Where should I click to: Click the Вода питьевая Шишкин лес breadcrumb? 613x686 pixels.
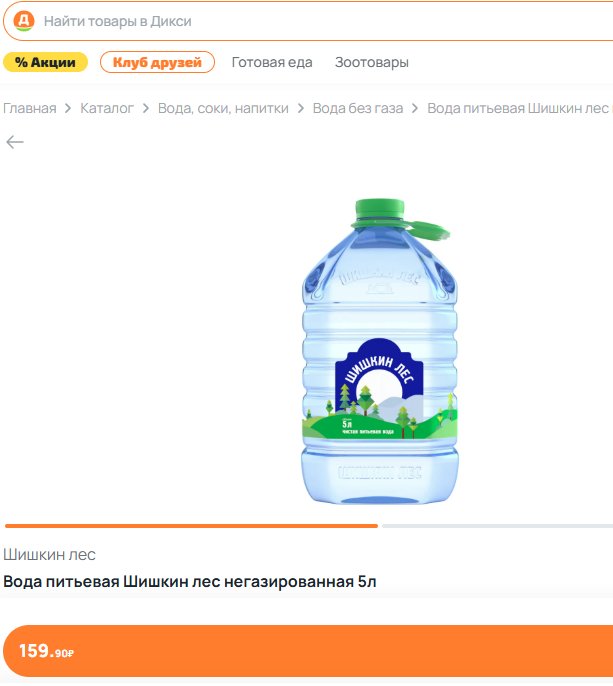tap(520, 108)
